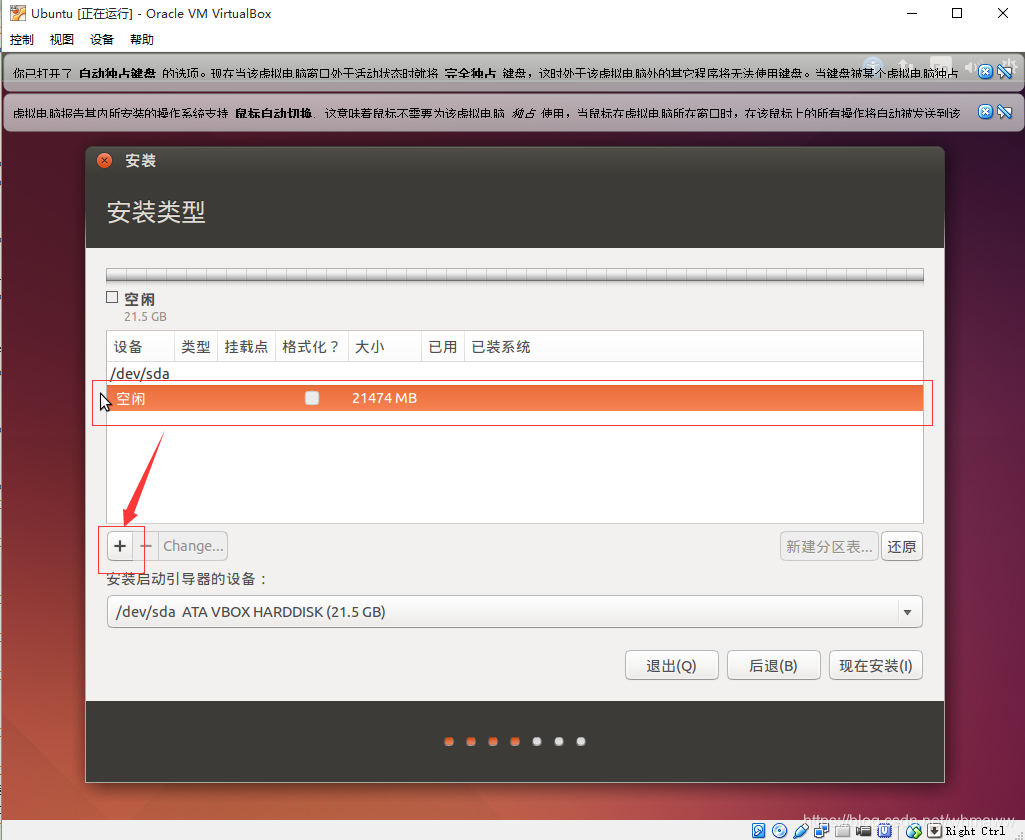This screenshot has width=1025, height=840.
Task: Click the 还原 button
Action: point(901,546)
